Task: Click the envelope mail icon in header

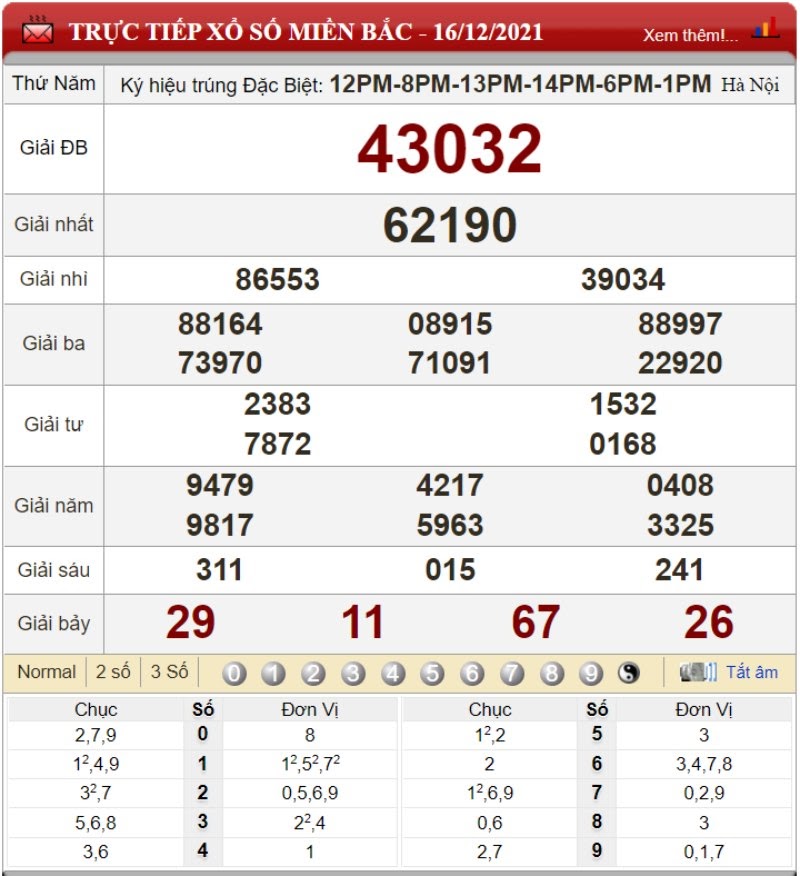Action: tap(37, 31)
